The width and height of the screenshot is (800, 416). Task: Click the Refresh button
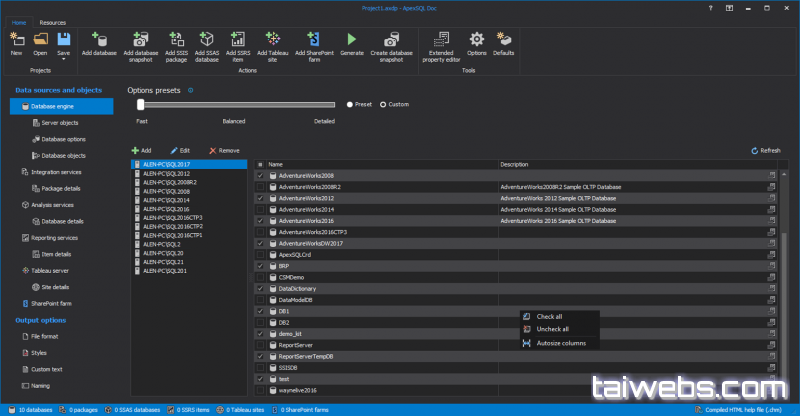[x=765, y=150]
